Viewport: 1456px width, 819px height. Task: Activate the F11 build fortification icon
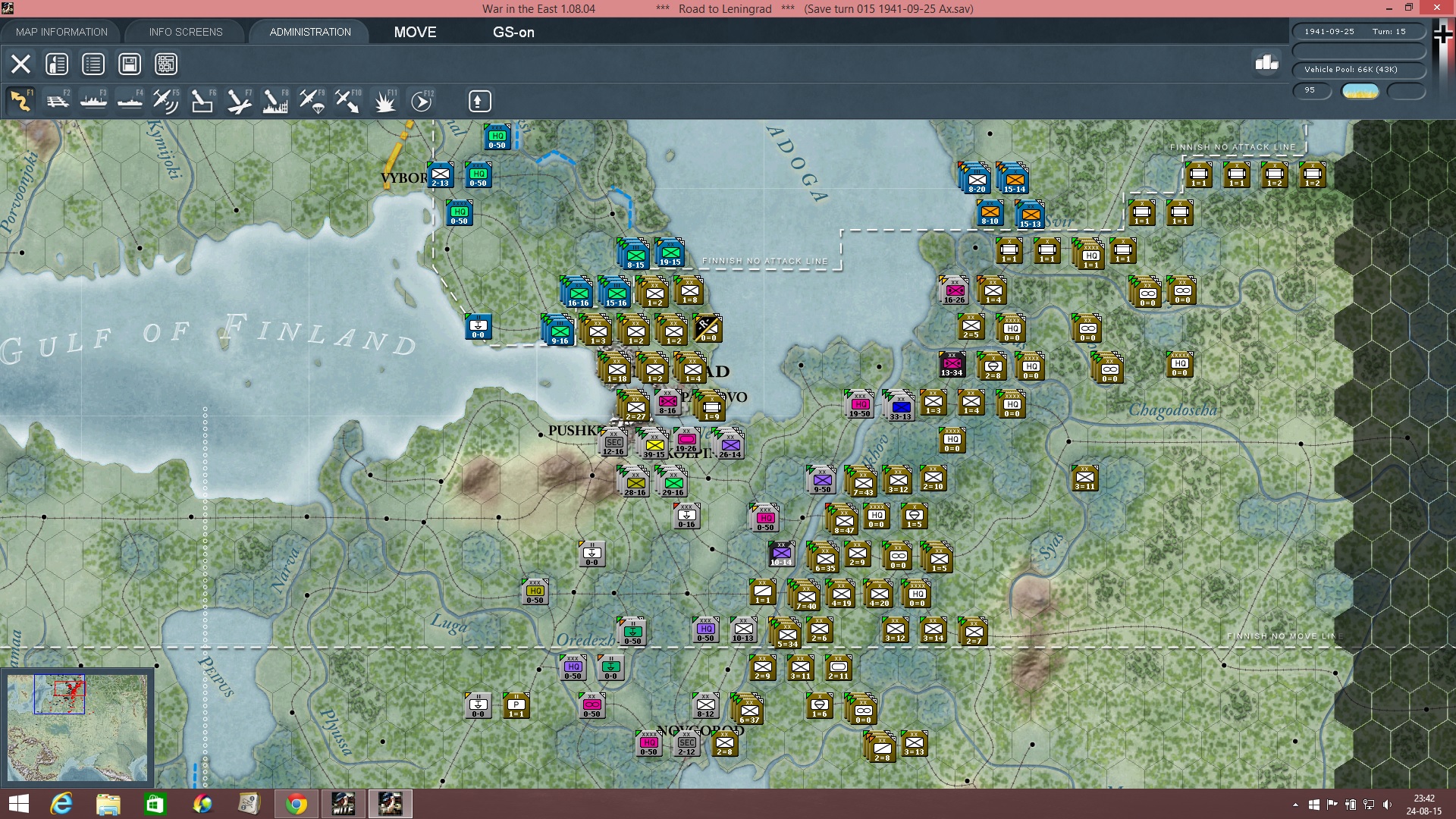tap(384, 101)
